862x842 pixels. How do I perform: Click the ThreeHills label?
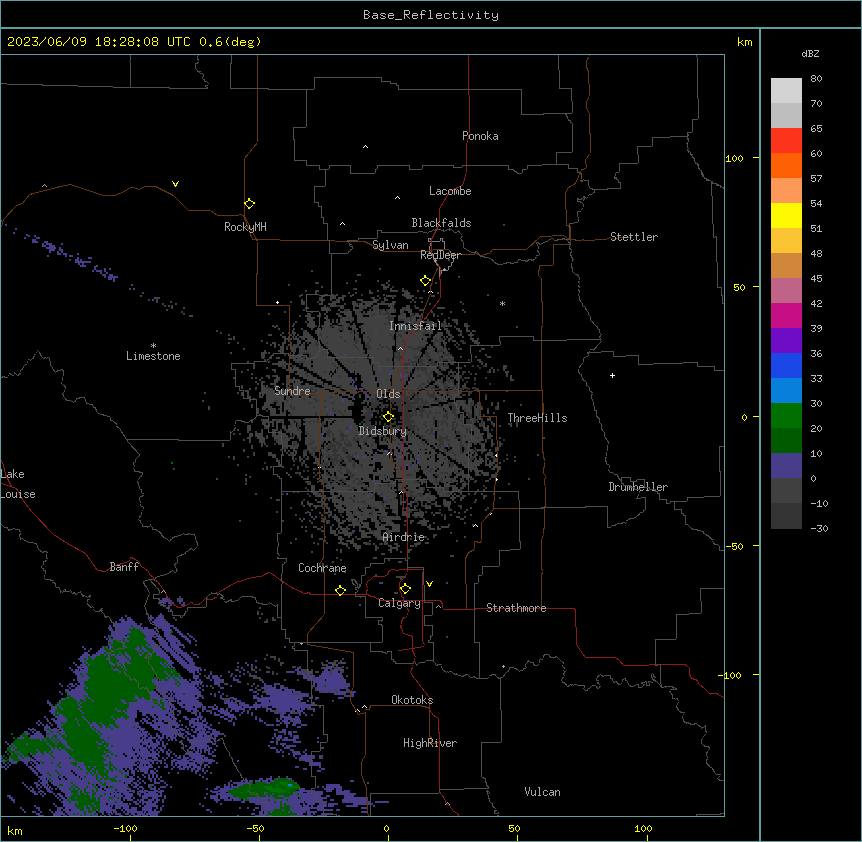[x=537, y=418]
